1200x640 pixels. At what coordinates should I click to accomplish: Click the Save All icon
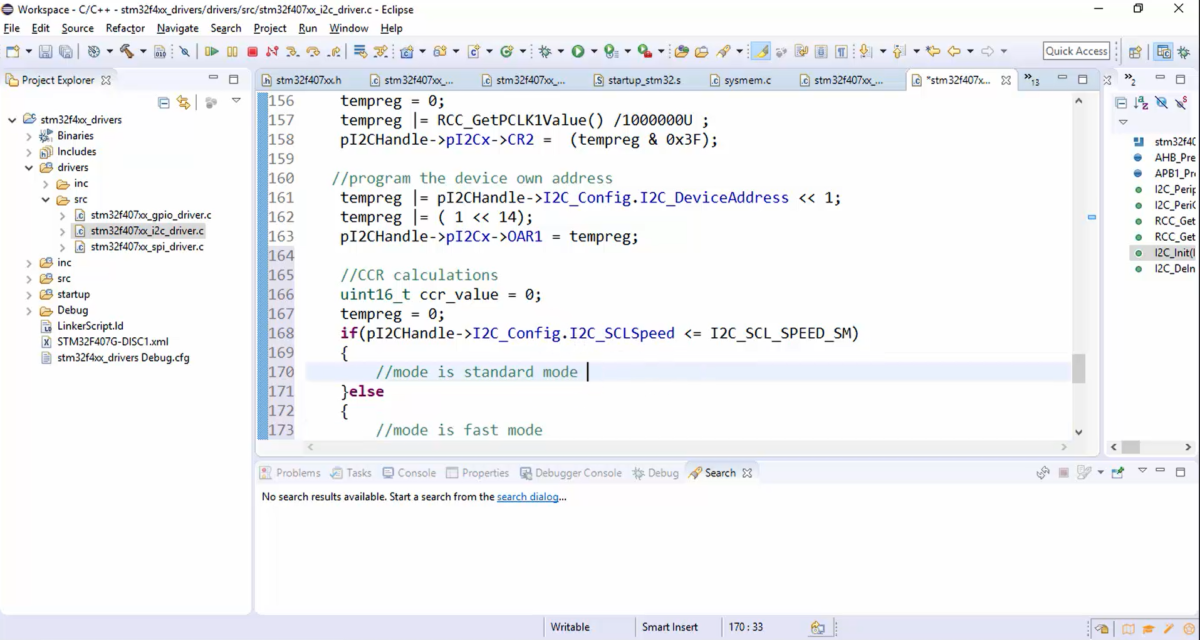tap(65, 51)
